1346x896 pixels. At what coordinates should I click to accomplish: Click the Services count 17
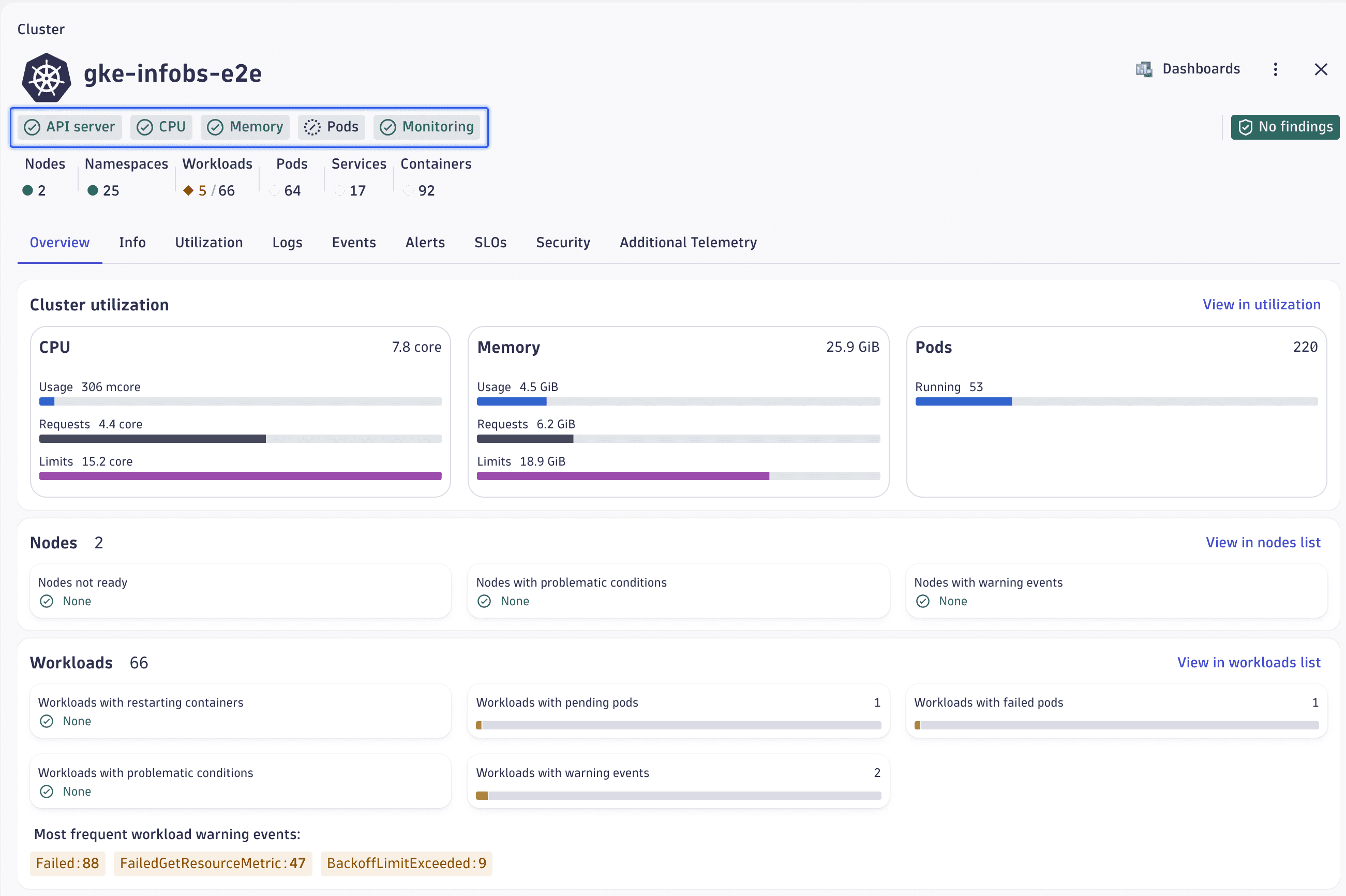coord(357,190)
